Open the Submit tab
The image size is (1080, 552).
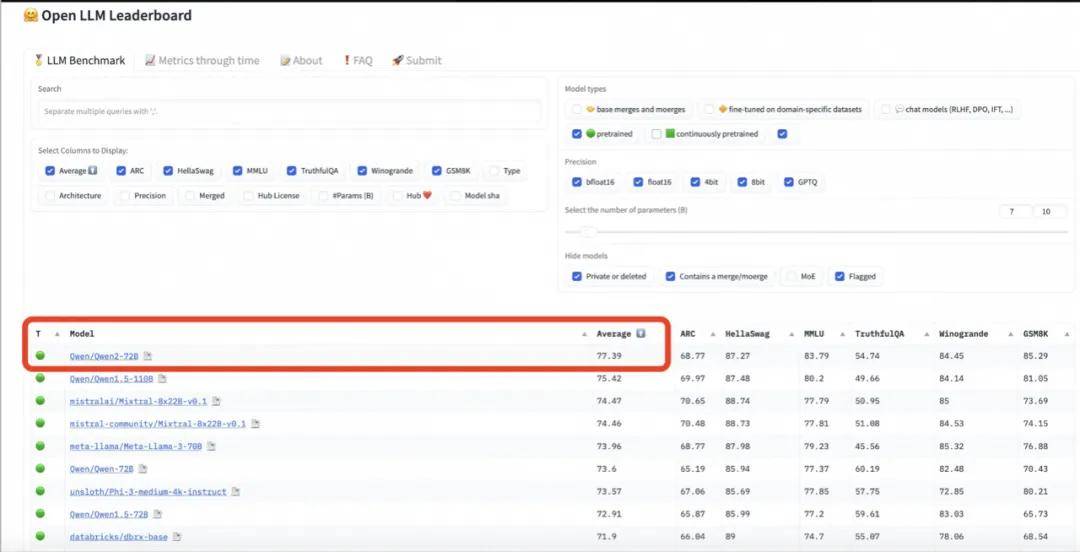pos(417,61)
